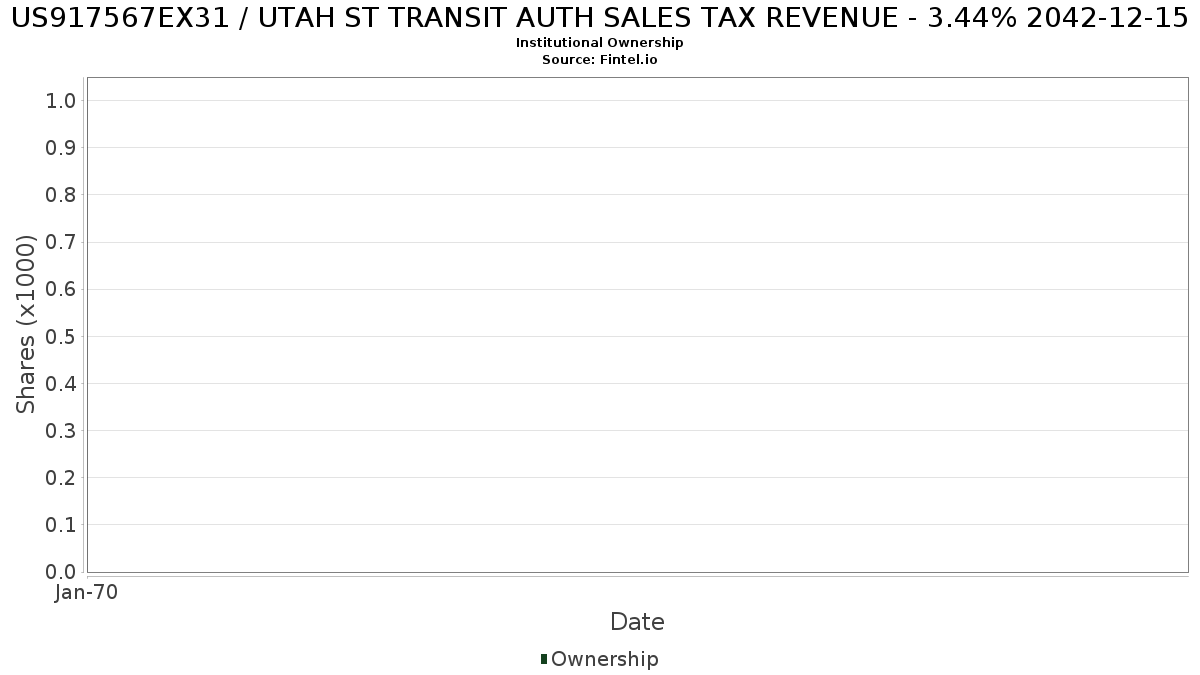1200x675 pixels.
Task: Click the center of the empty plot area
Action: click(638, 325)
